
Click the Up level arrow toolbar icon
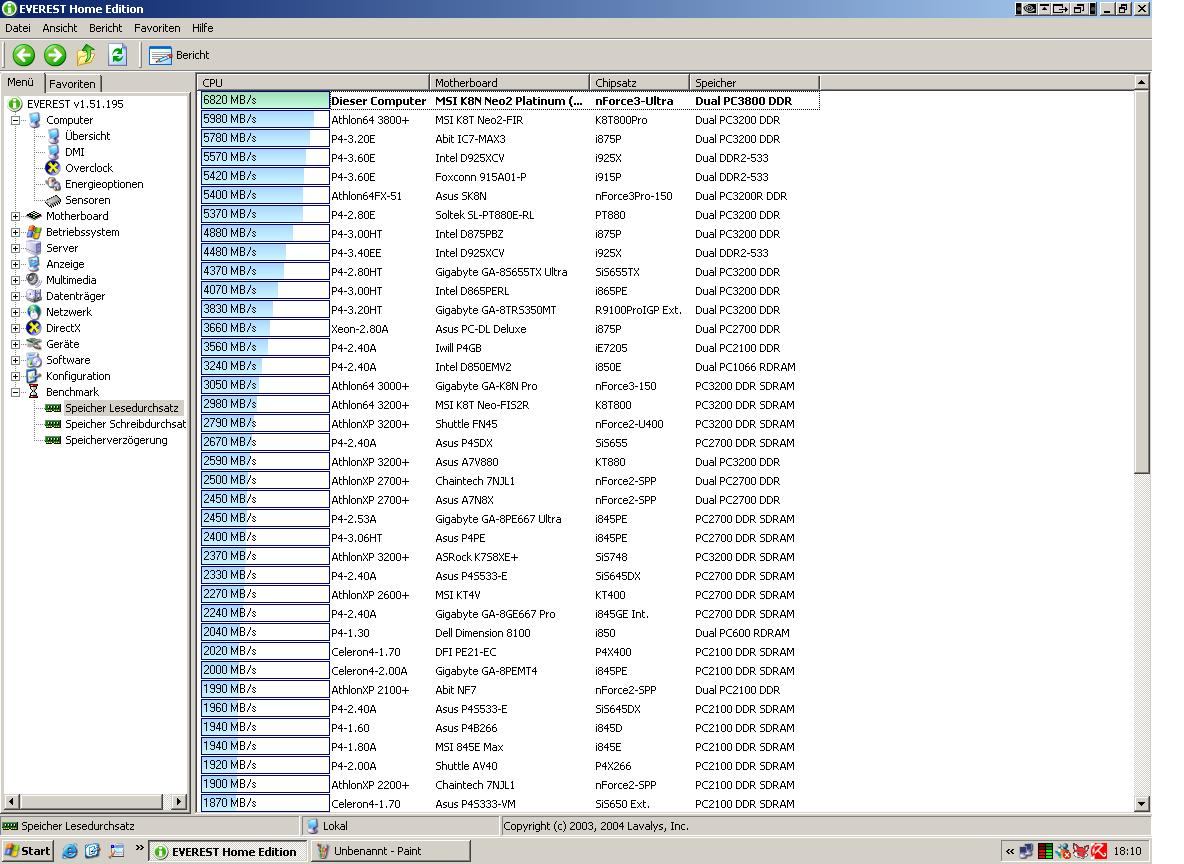85,55
